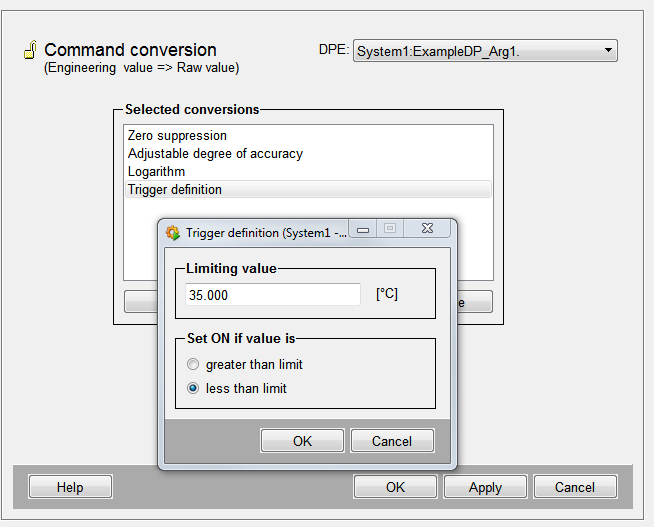The width and height of the screenshot is (654, 527).
Task: Click the Limiting value input field
Action: pyautogui.click(x=272, y=295)
